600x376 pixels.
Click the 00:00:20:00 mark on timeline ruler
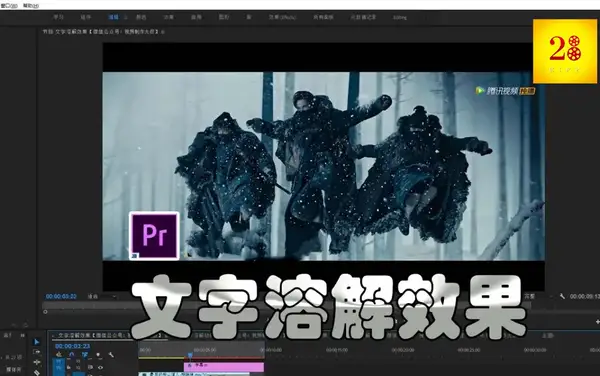click(x=403, y=350)
